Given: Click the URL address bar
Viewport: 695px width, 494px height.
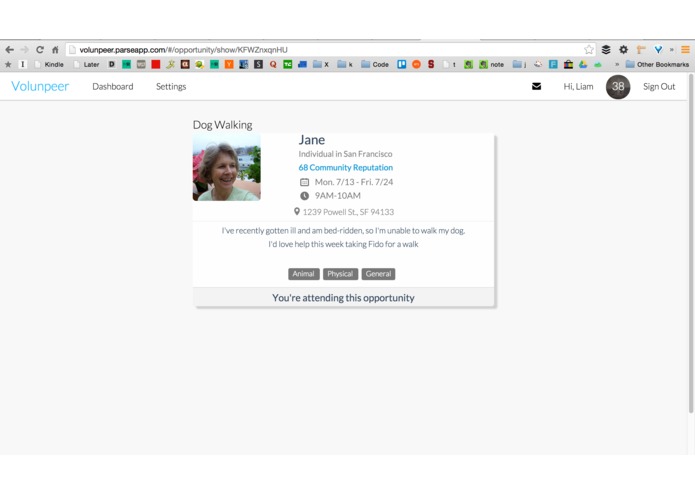Looking at the screenshot, I should [328, 50].
